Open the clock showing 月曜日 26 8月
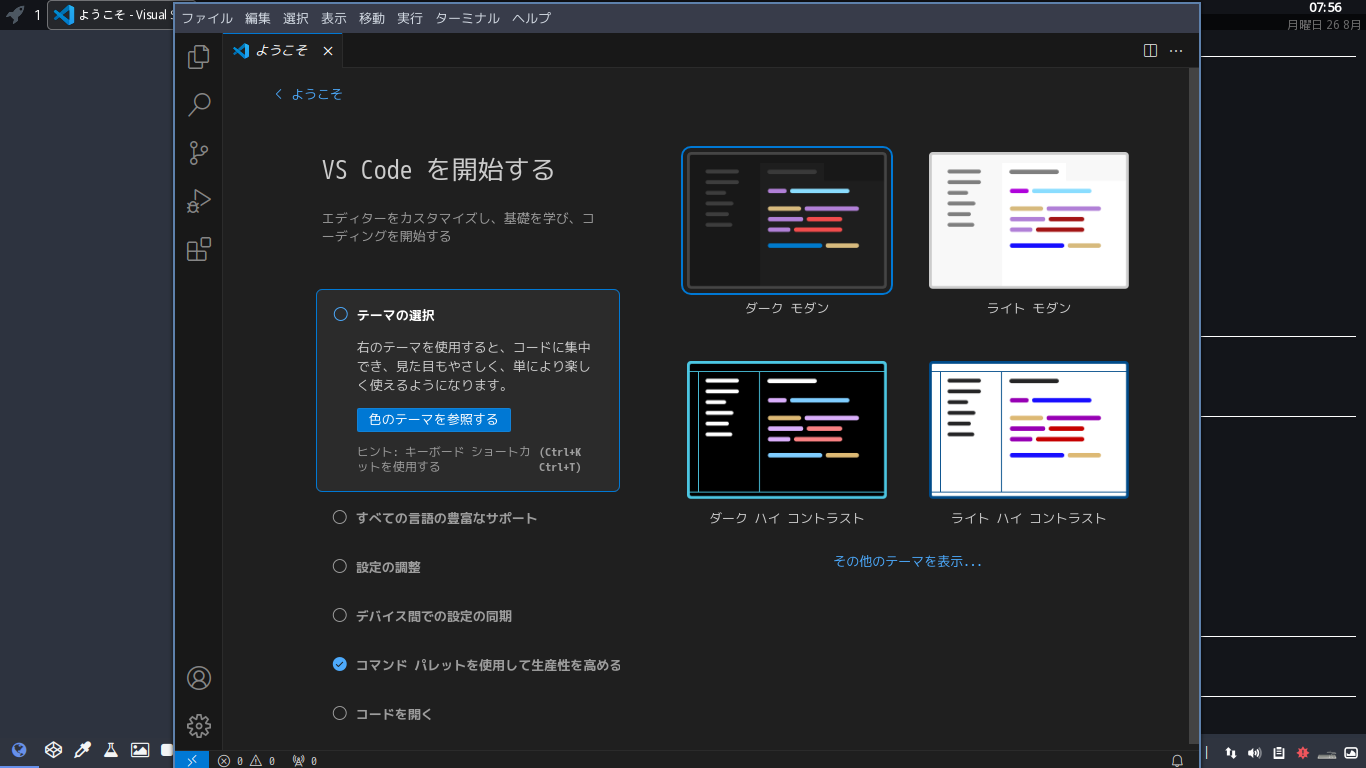Viewport: 1366px width, 768px height. coord(1324,15)
